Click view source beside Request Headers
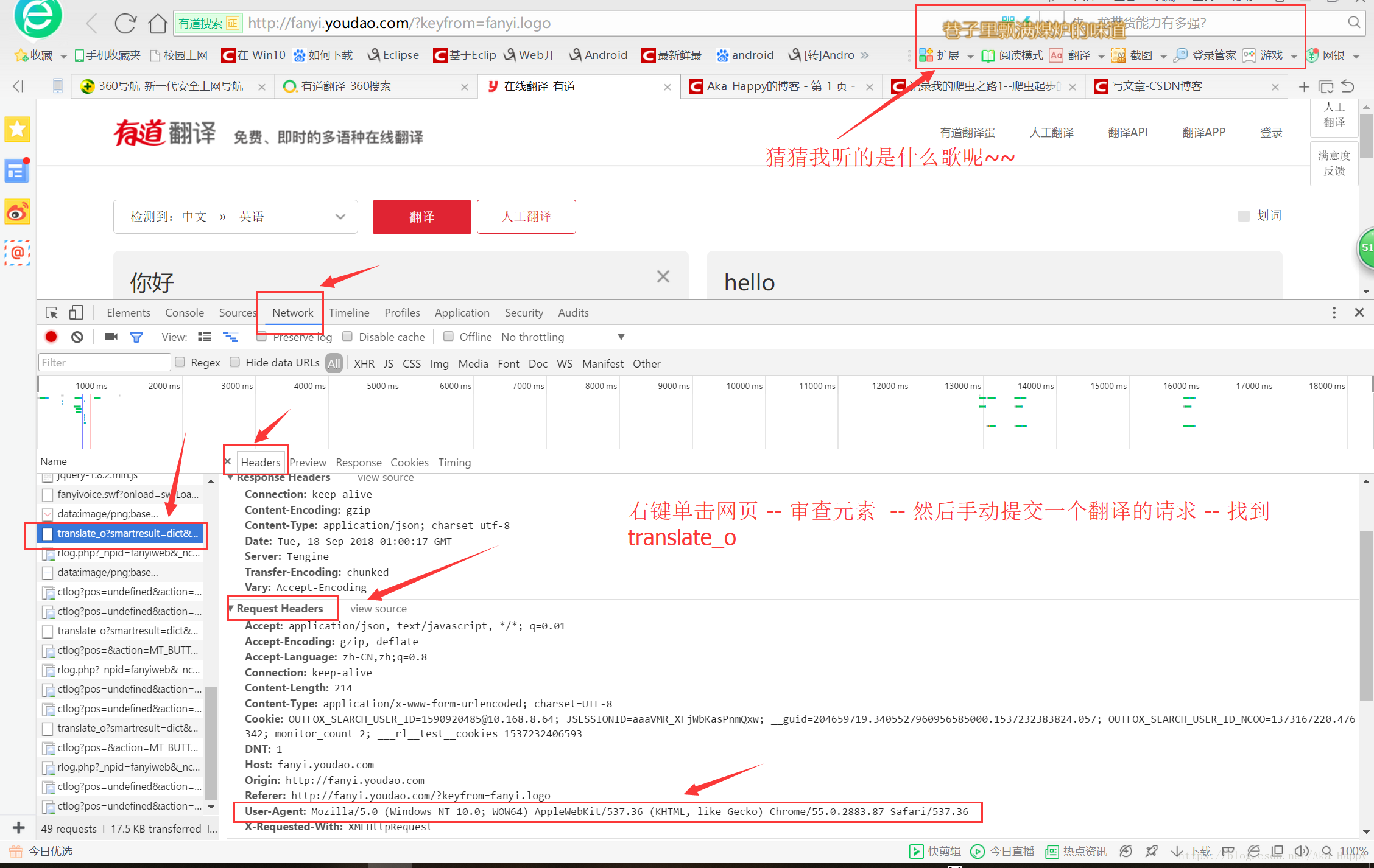Image resolution: width=1374 pixels, height=868 pixels. pyautogui.click(x=378, y=608)
